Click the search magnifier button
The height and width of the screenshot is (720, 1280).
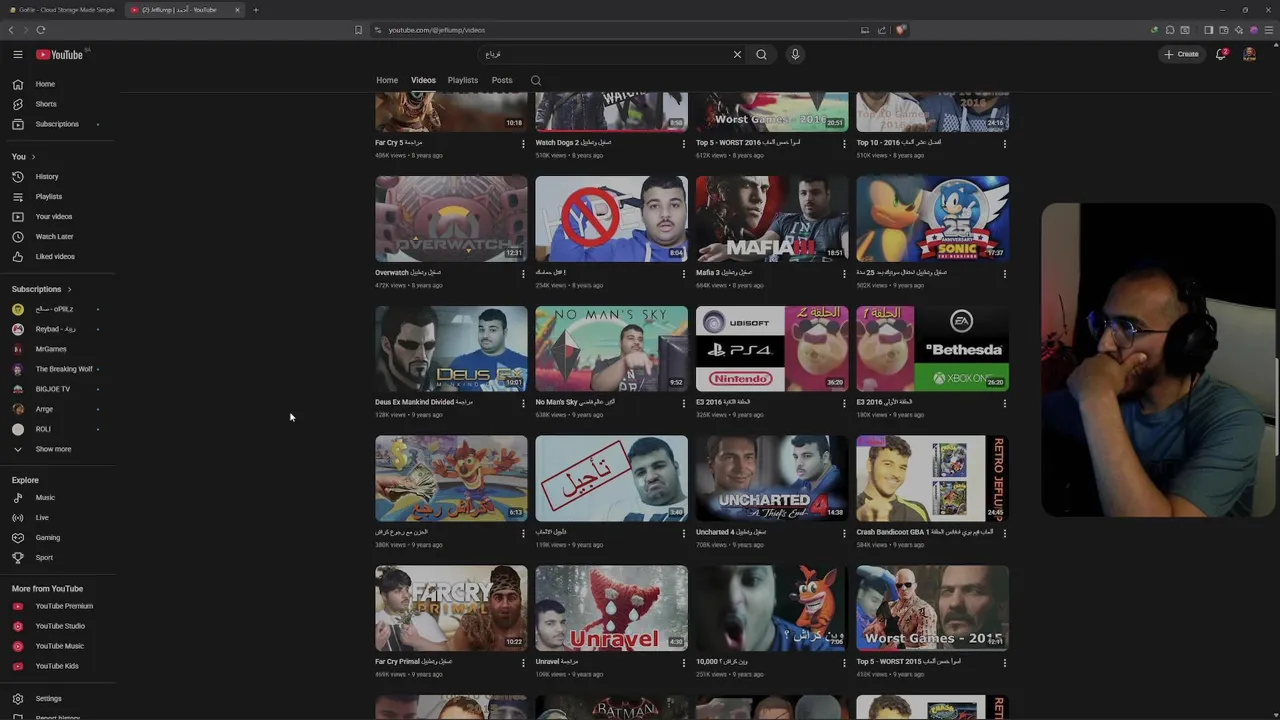tap(761, 55)
